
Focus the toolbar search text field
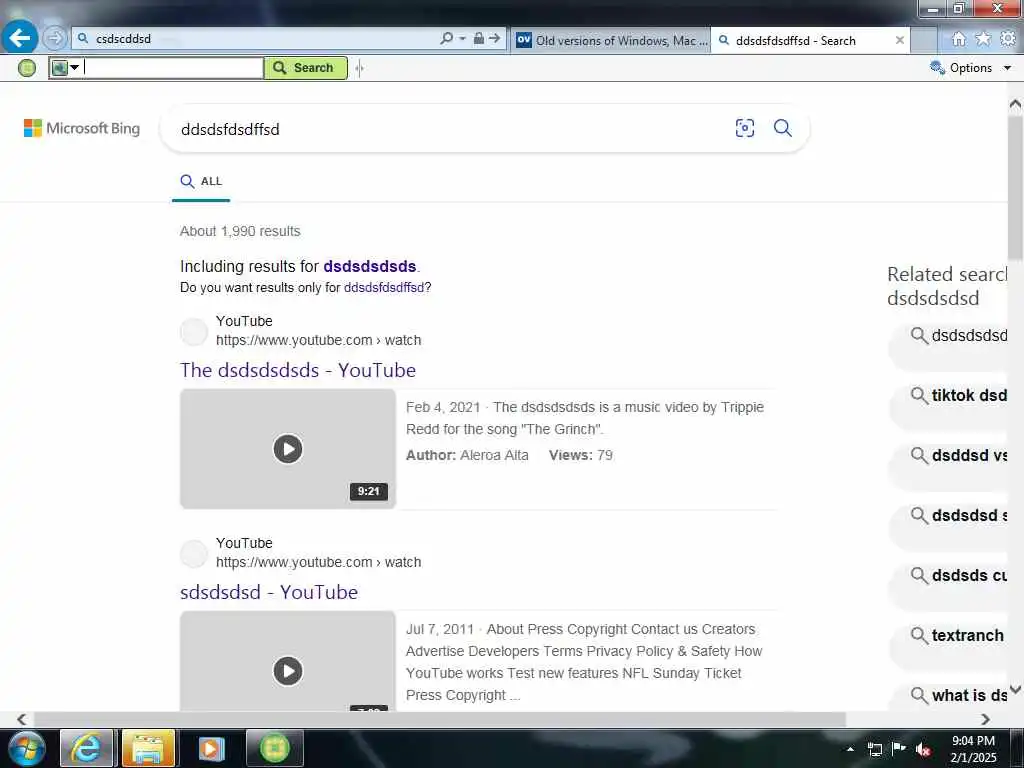coord(172,68)
